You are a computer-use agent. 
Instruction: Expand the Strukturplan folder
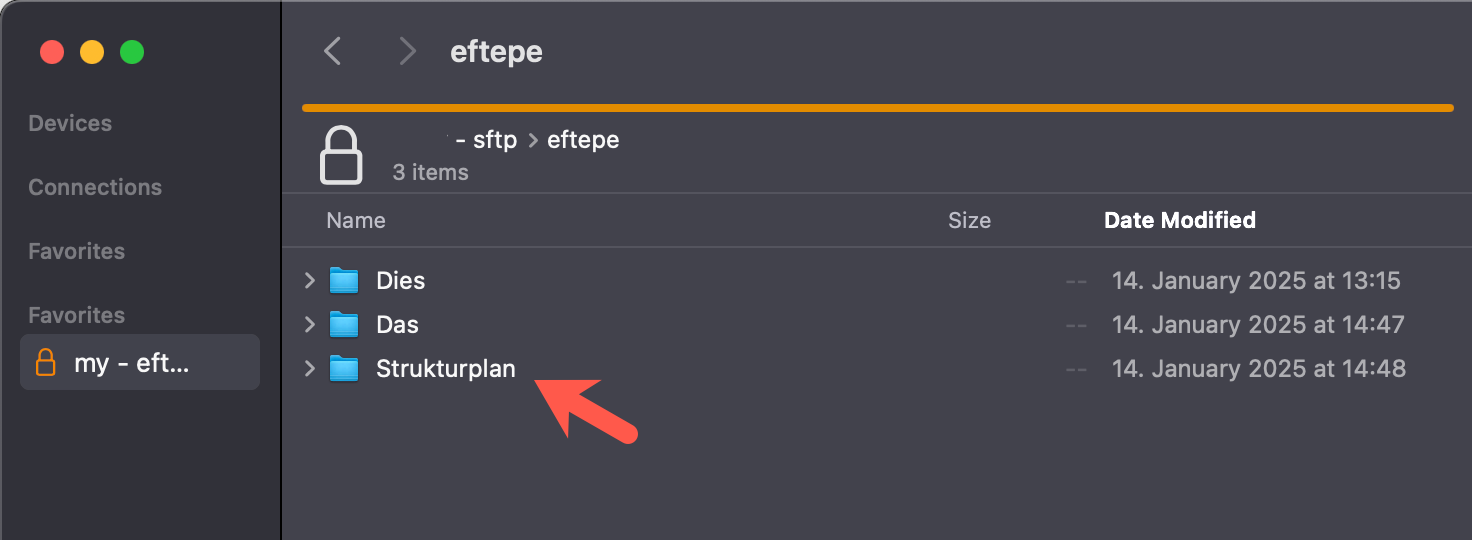pos(310,369)
